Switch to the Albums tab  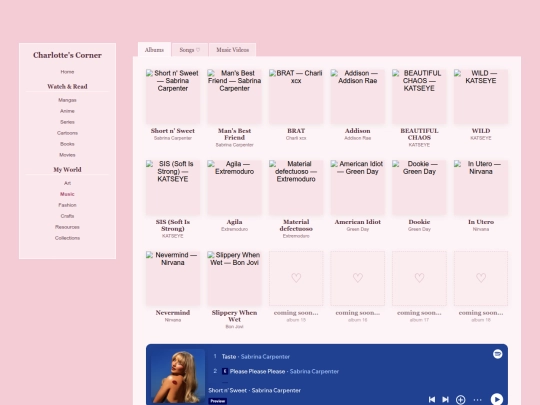154,50
